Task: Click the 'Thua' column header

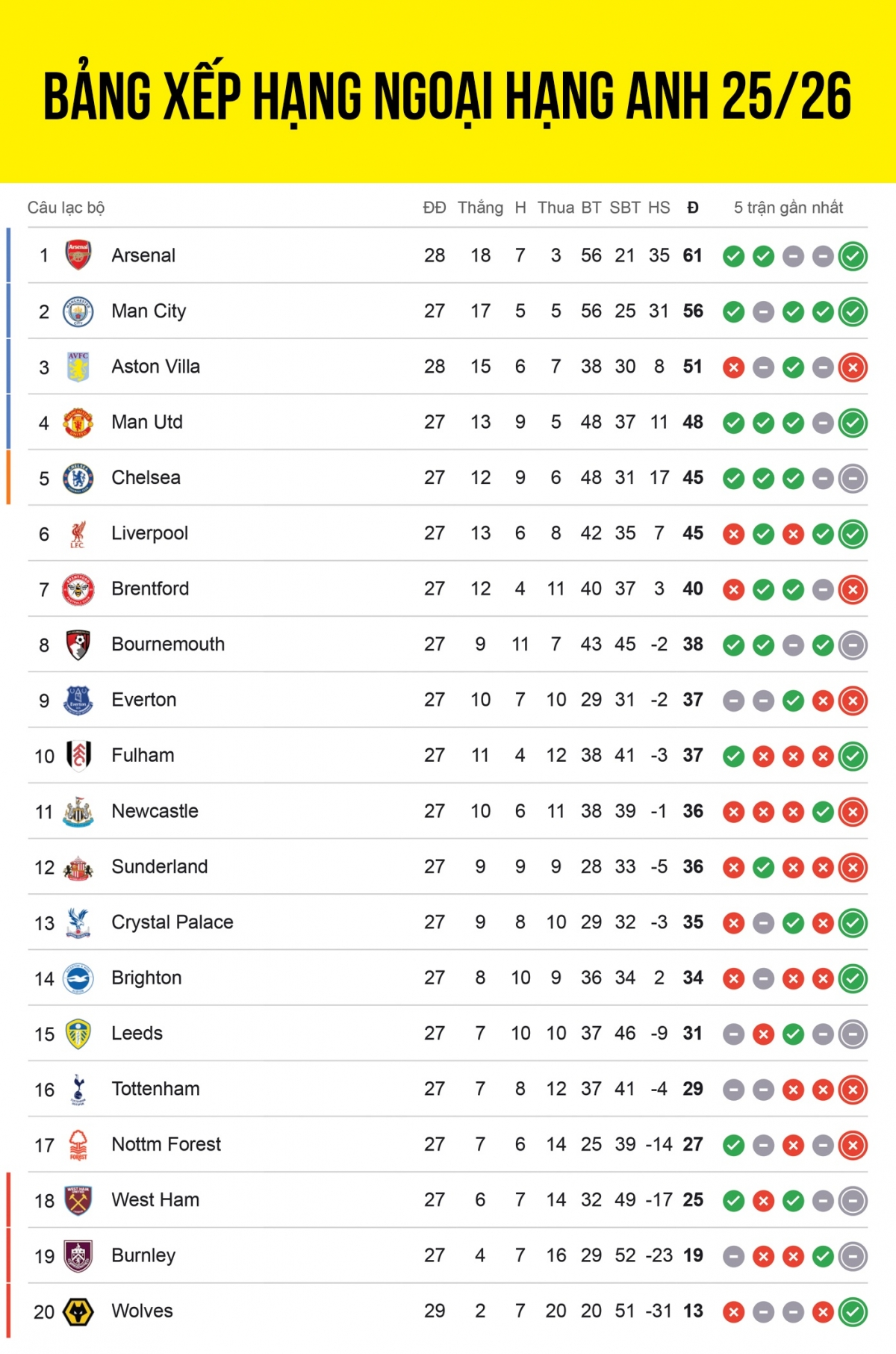Action: pyautogui.click(x=556, y=208)
